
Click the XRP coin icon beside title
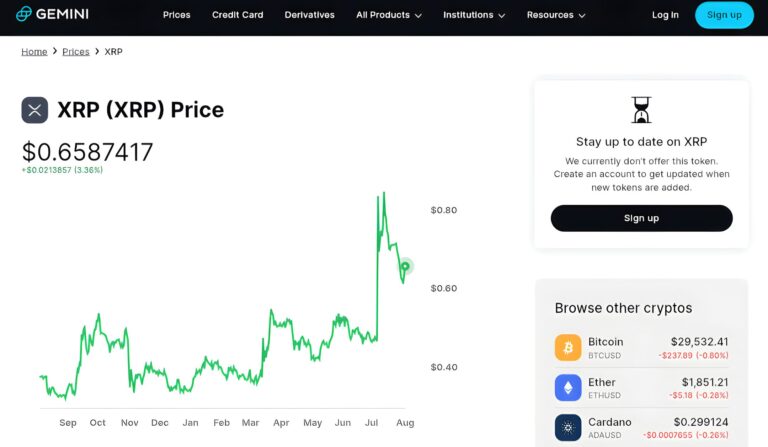[x=35, y=110]
